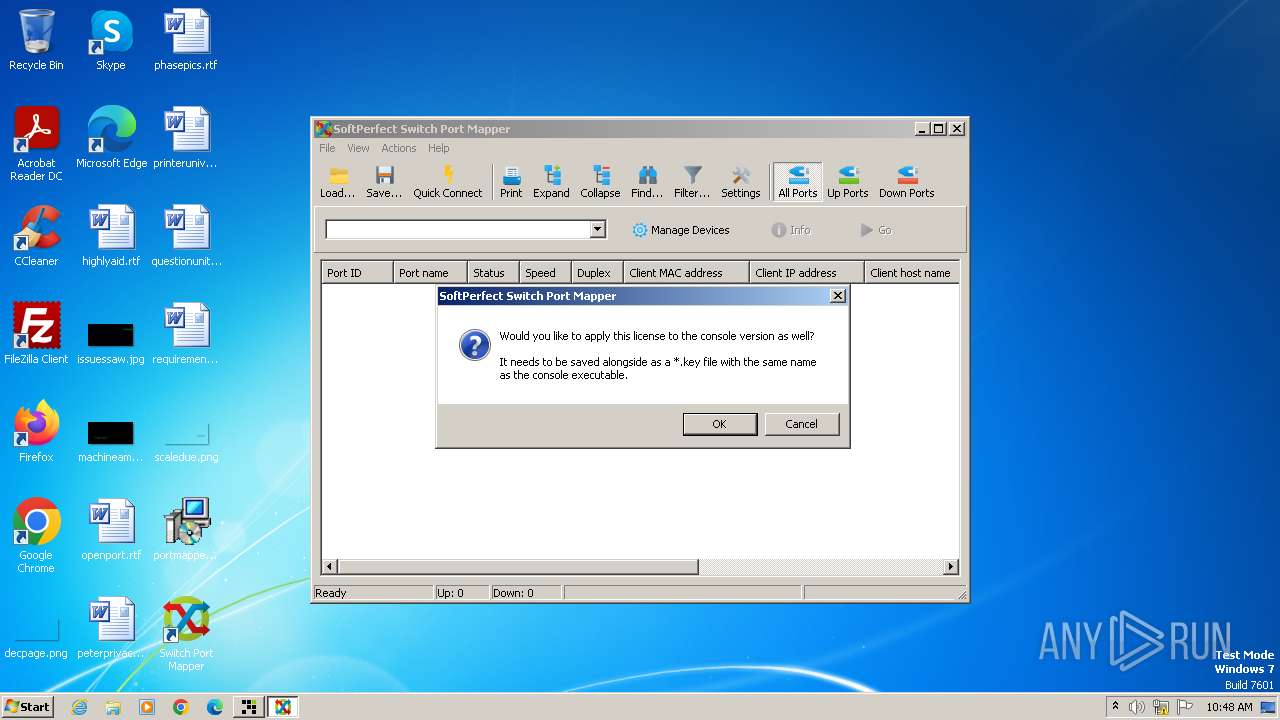Select FileZilla Client desktop shortcut
The width and height of the screenshot is (1280, 720).
[36, 334]
